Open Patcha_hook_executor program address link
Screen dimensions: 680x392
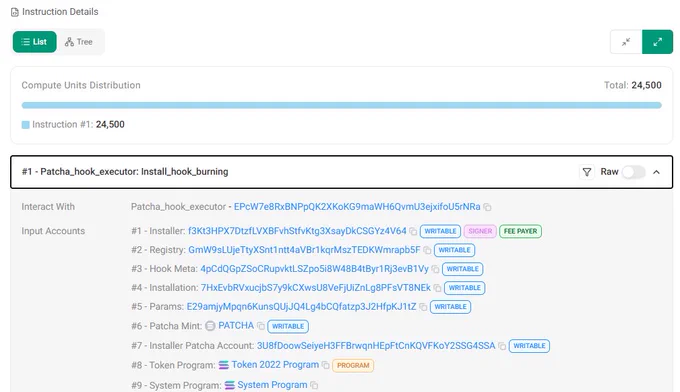click(357, 207)
